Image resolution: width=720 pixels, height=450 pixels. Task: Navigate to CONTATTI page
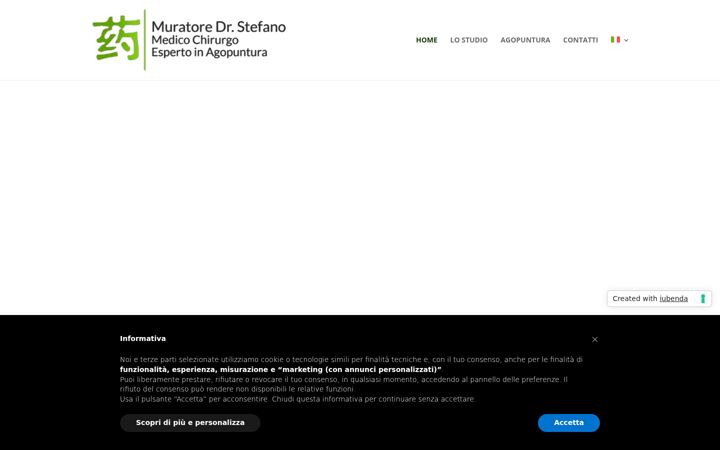coord(580,40)
